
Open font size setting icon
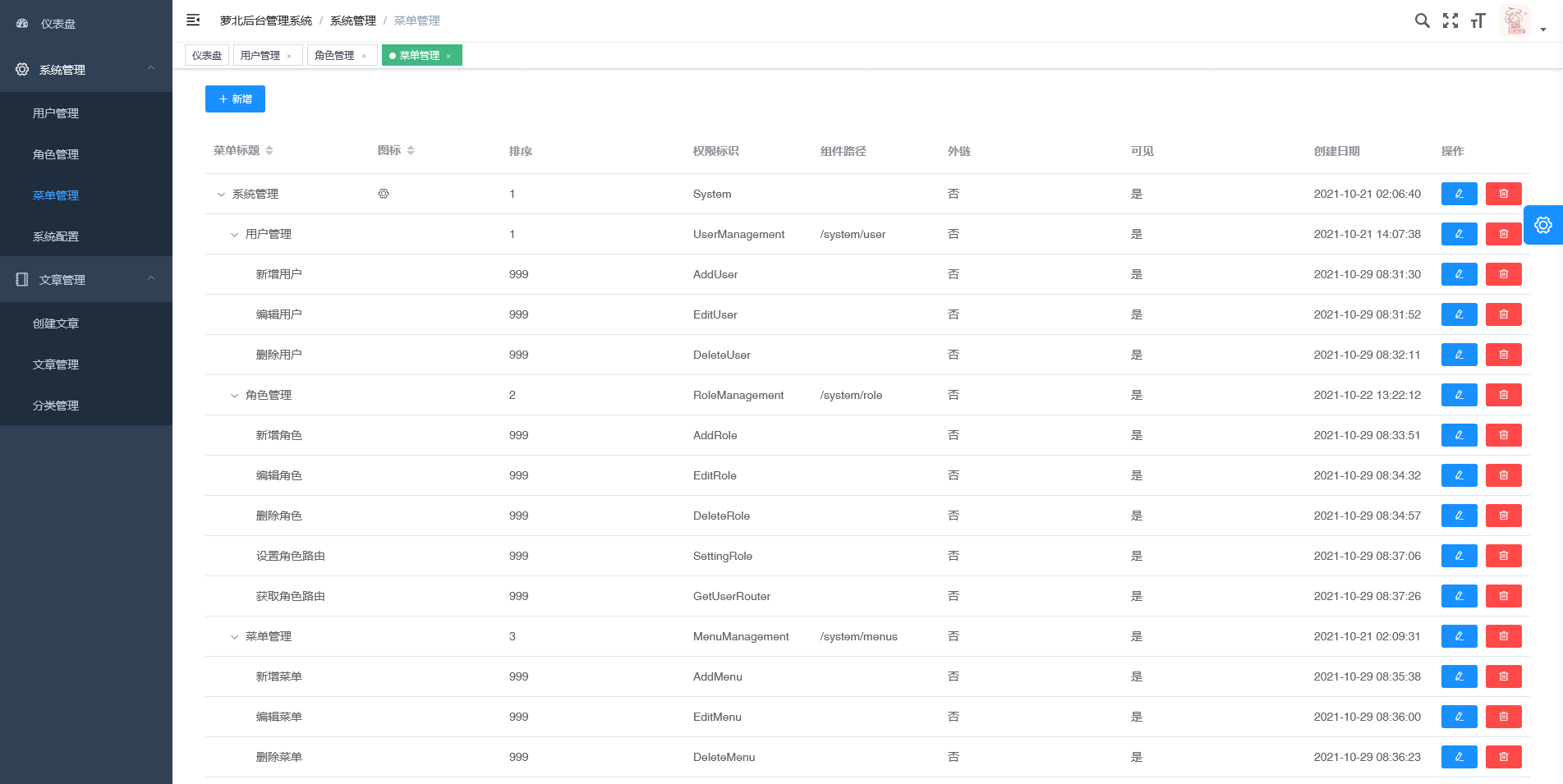[x=1478, y=21]
